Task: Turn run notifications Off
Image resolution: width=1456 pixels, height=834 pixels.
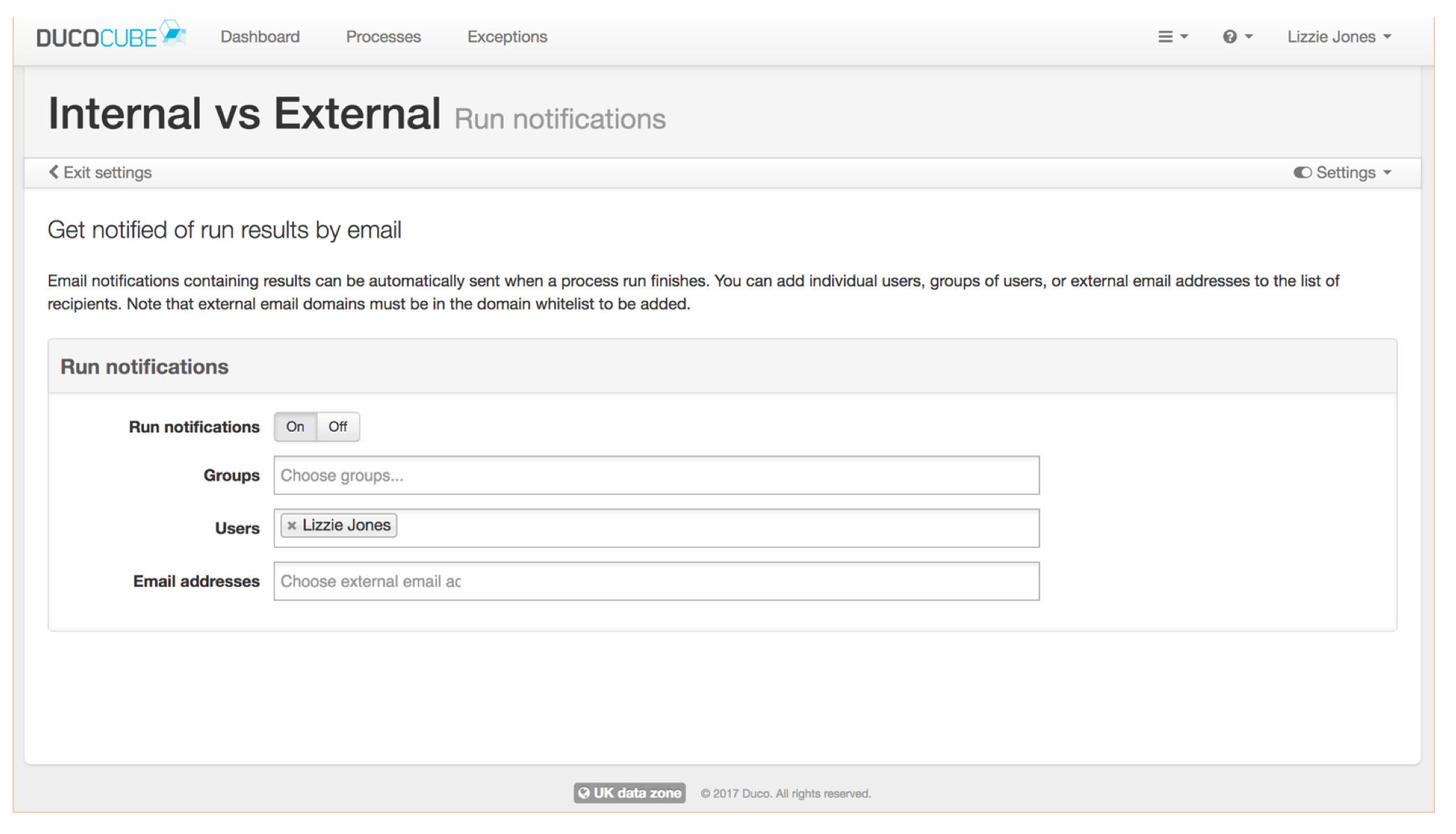Action: pos(338,427)
